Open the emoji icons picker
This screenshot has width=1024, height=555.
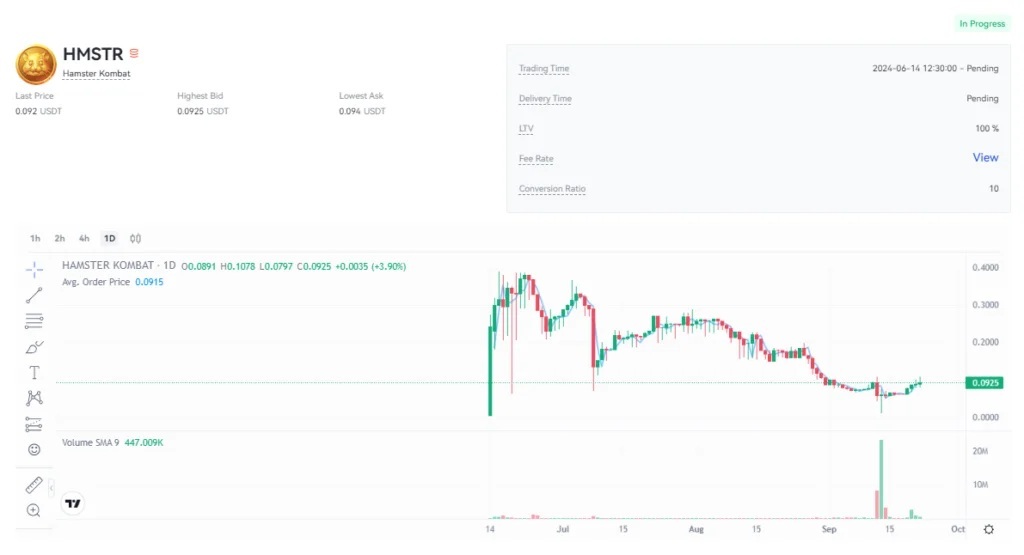click(x=34, y=449)
